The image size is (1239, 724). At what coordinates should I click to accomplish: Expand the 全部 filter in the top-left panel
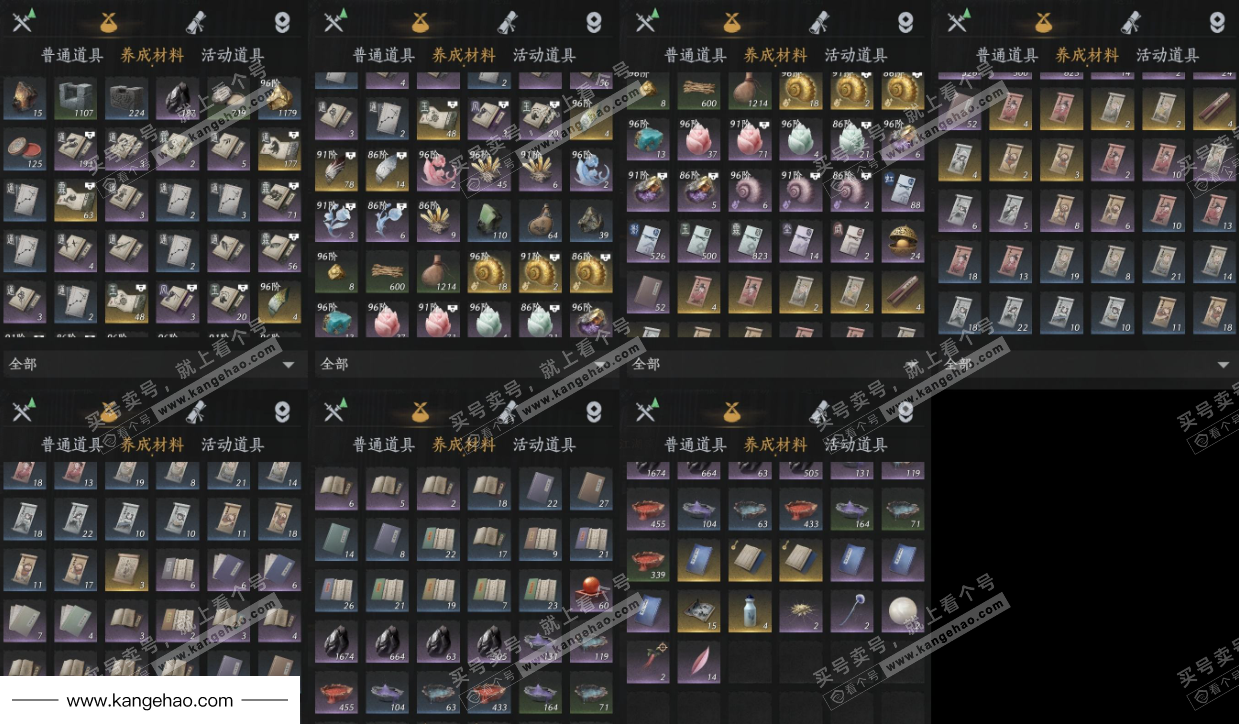tap(152, 364)
